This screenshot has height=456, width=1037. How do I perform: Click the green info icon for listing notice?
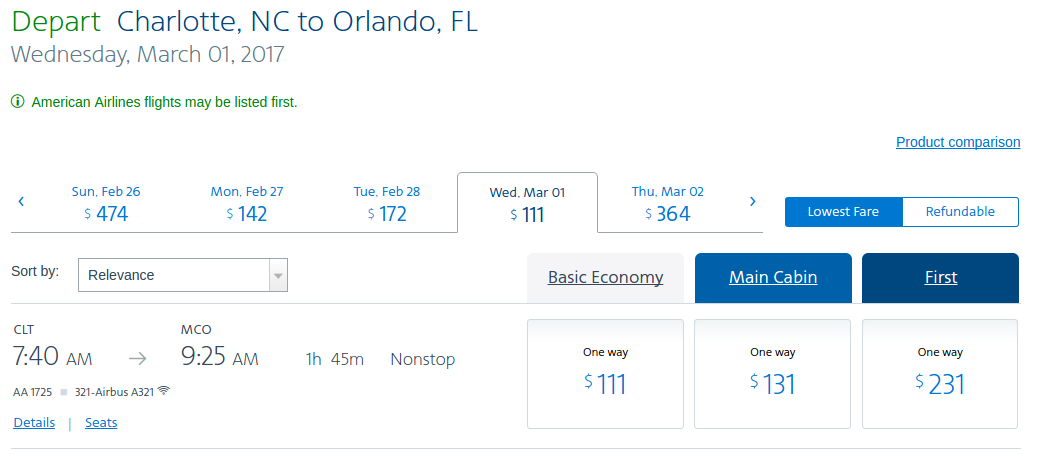click(17, 101)
